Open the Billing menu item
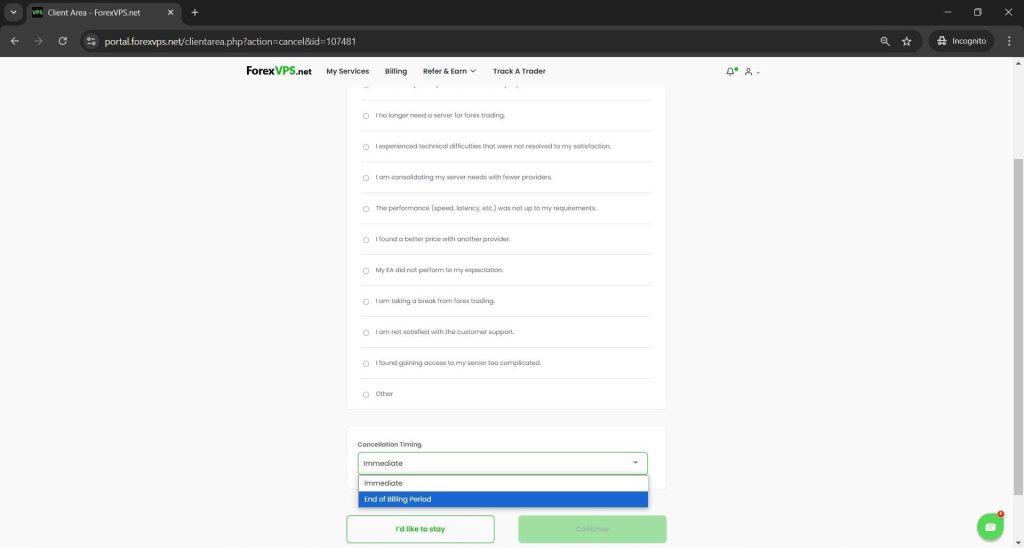This screenshot has height=548, width=1024. (x=396, y=71)
